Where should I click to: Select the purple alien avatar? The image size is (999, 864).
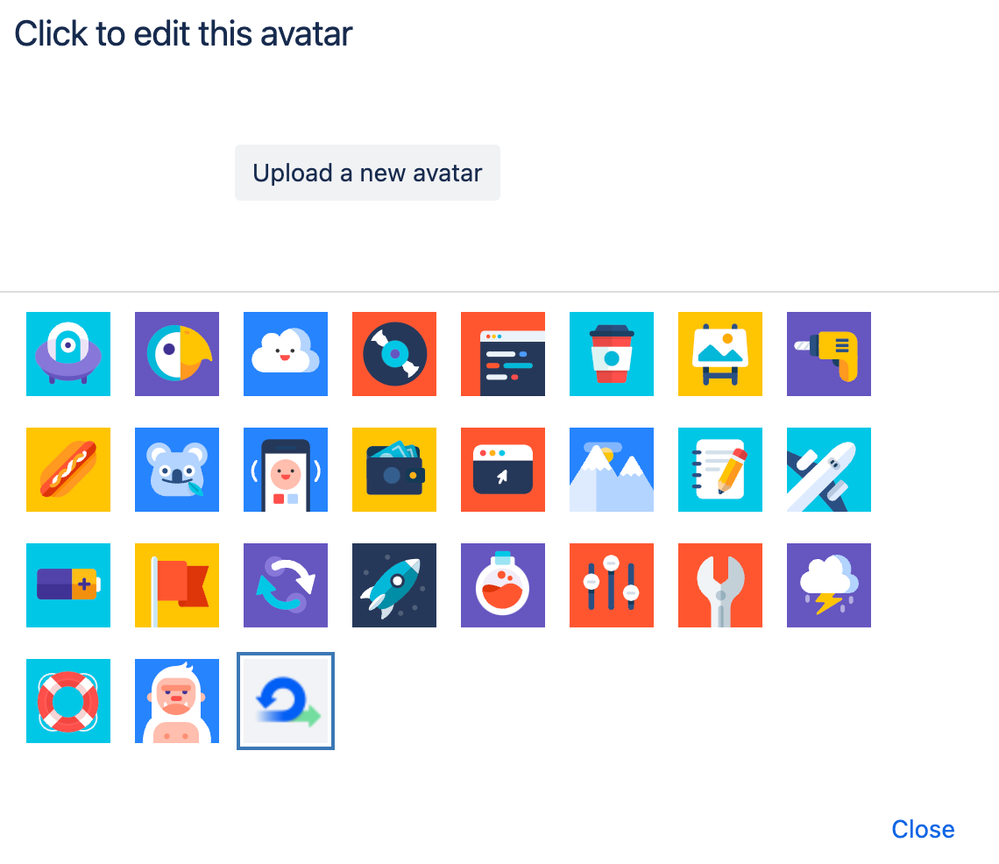pyautogui.click(x=68, y=355)
